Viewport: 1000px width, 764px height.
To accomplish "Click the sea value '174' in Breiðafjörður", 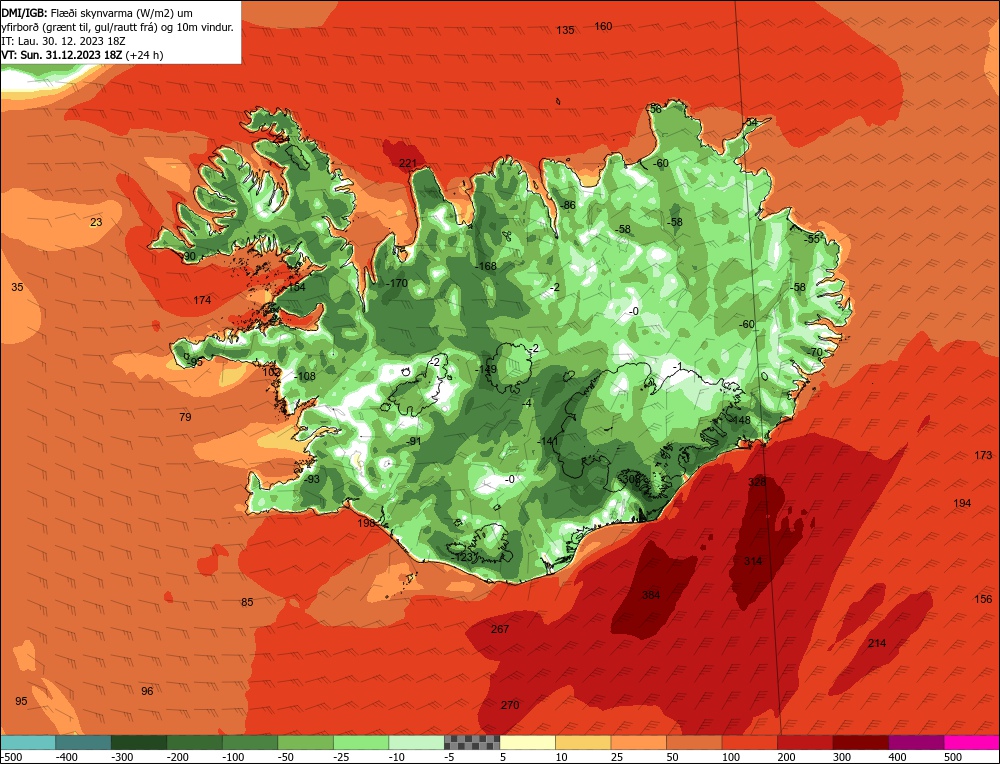I will (x=202, y=300).
